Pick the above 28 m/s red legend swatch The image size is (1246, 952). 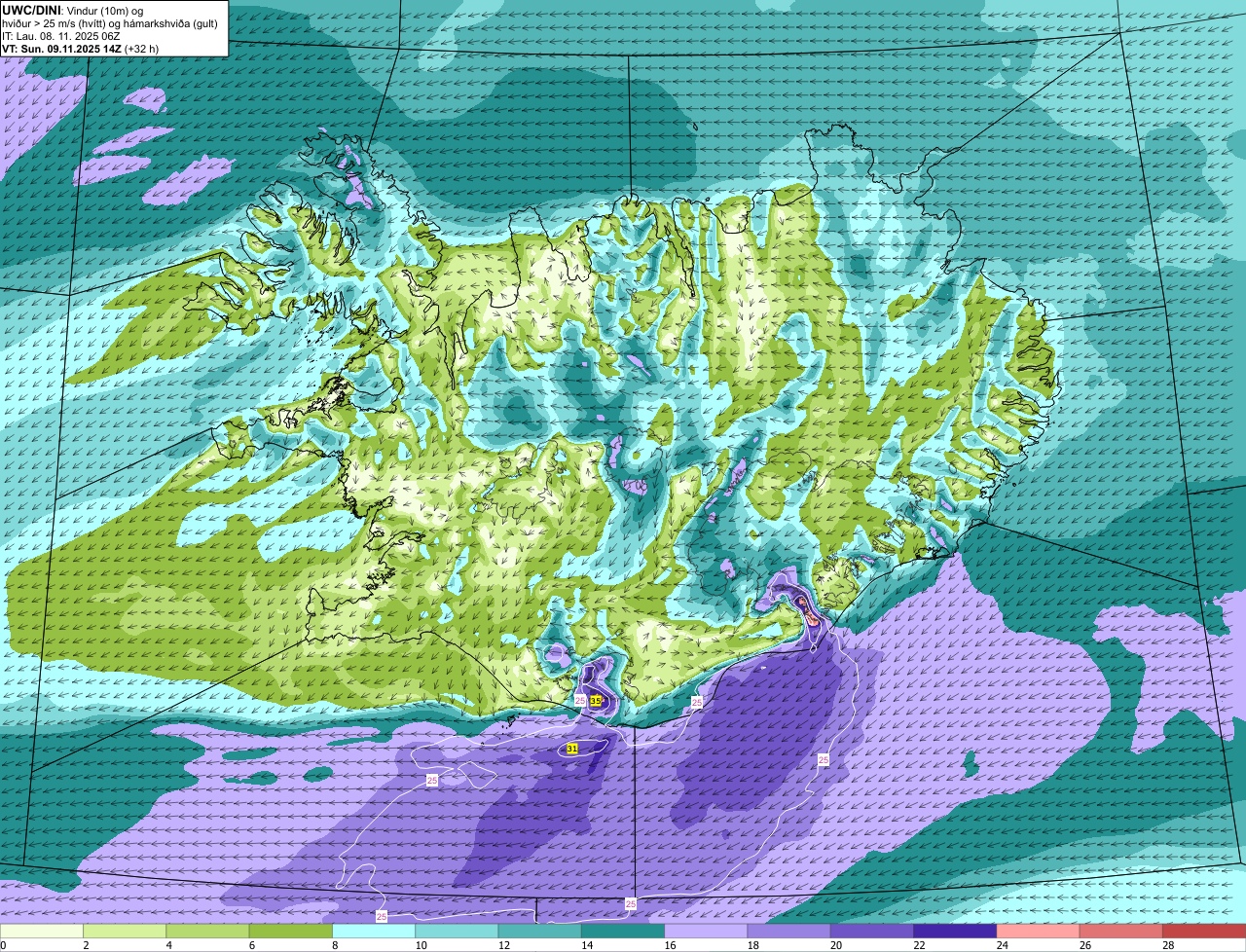(1204, 932)
